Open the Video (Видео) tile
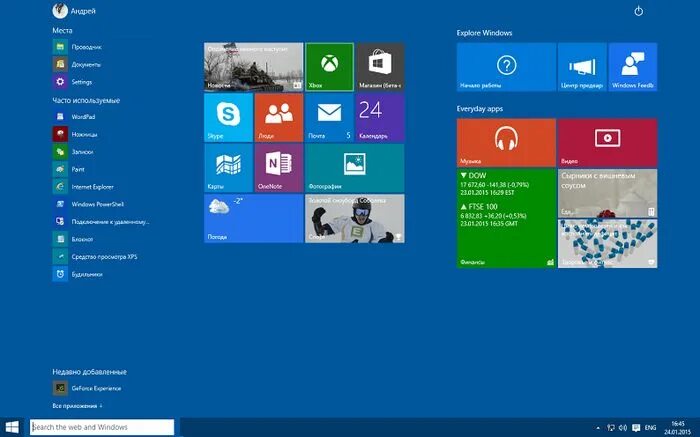 coord(608,143)
